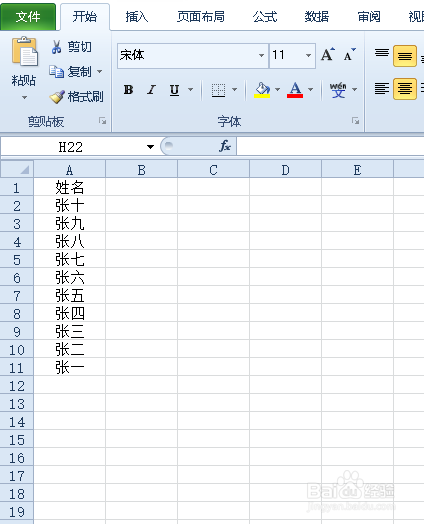424x524 pixels.
Task: Open font color dropdown arrow
Action: point(310,90)
